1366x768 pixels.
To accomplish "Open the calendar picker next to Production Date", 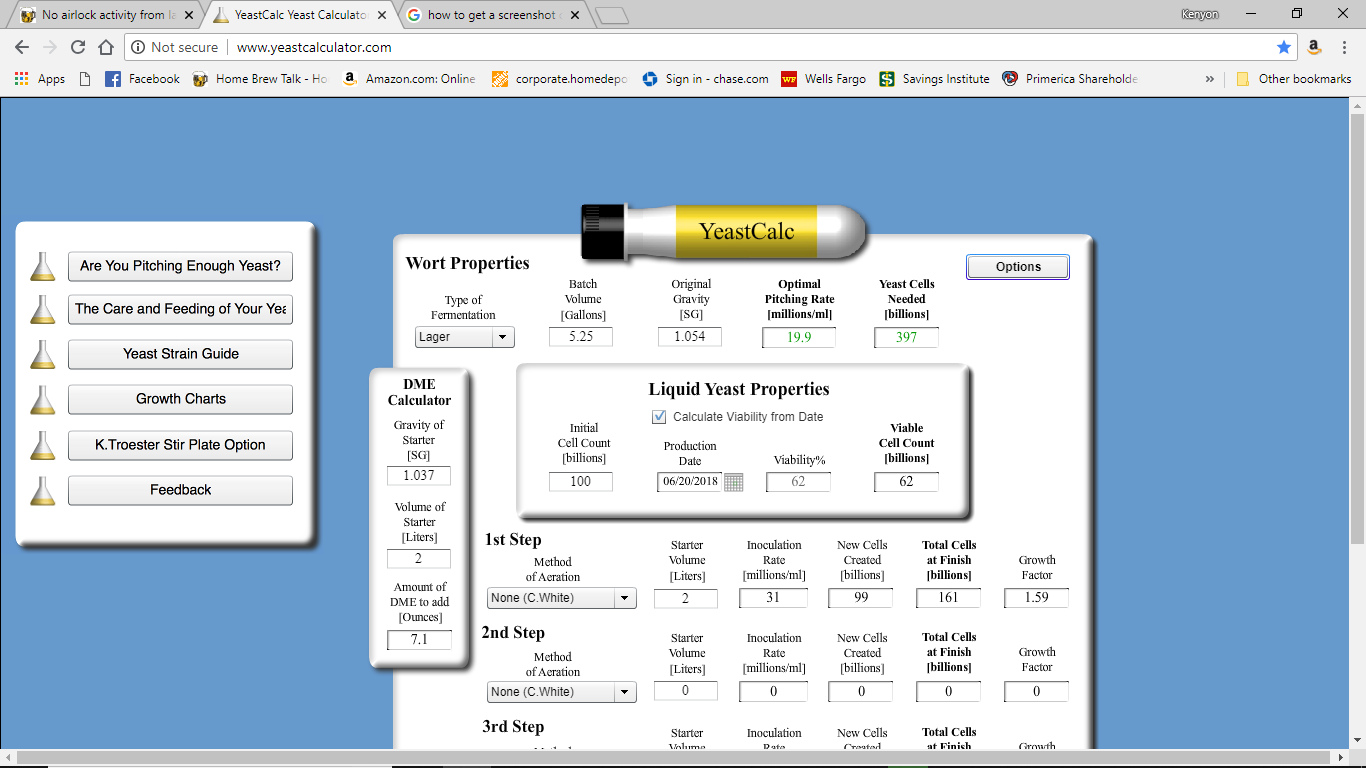I will (734, 482).
